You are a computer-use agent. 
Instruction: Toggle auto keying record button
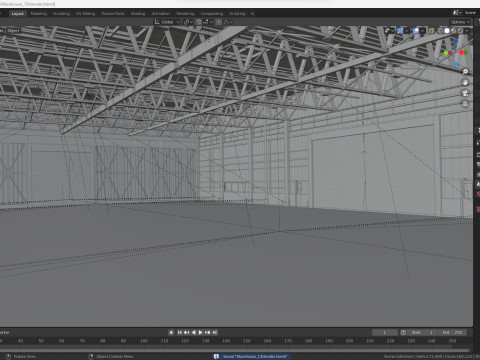click(171, 332)
